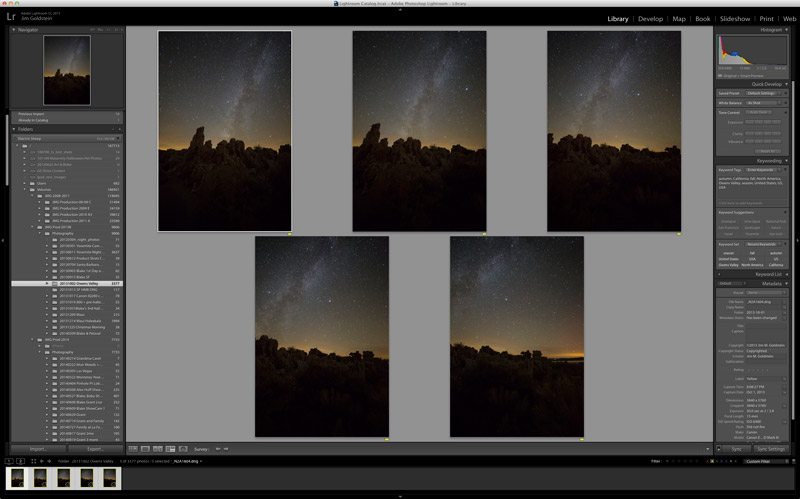Show or hide the top module picker arrow
This screenshot has width=800, height=499.
400,9
